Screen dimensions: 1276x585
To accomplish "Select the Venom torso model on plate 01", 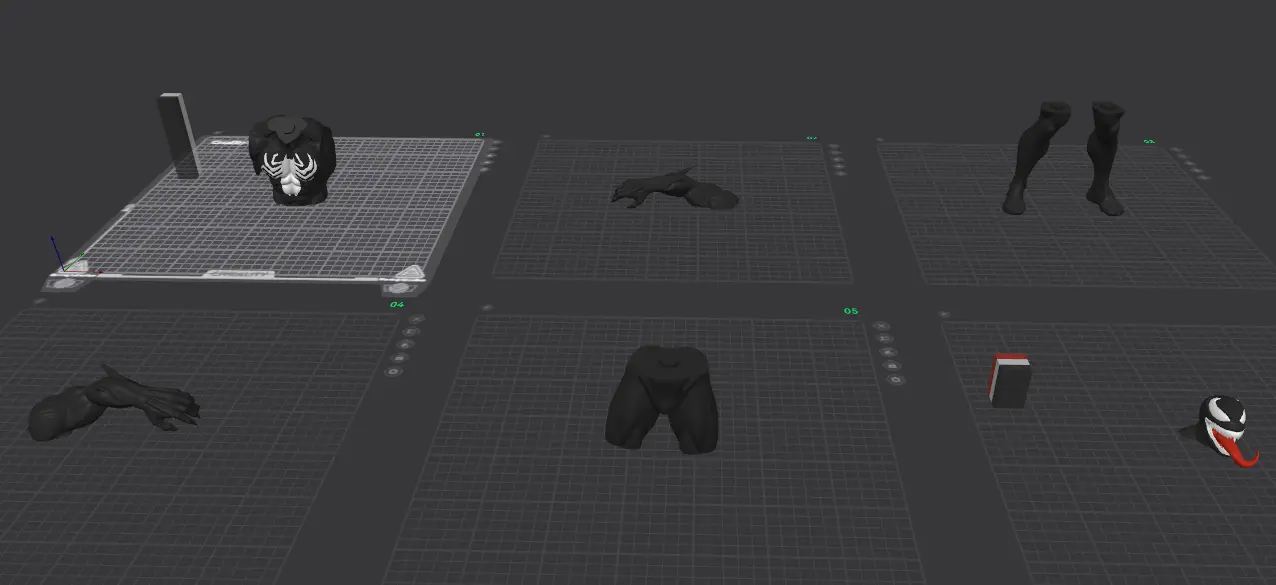I will [293, 160].
